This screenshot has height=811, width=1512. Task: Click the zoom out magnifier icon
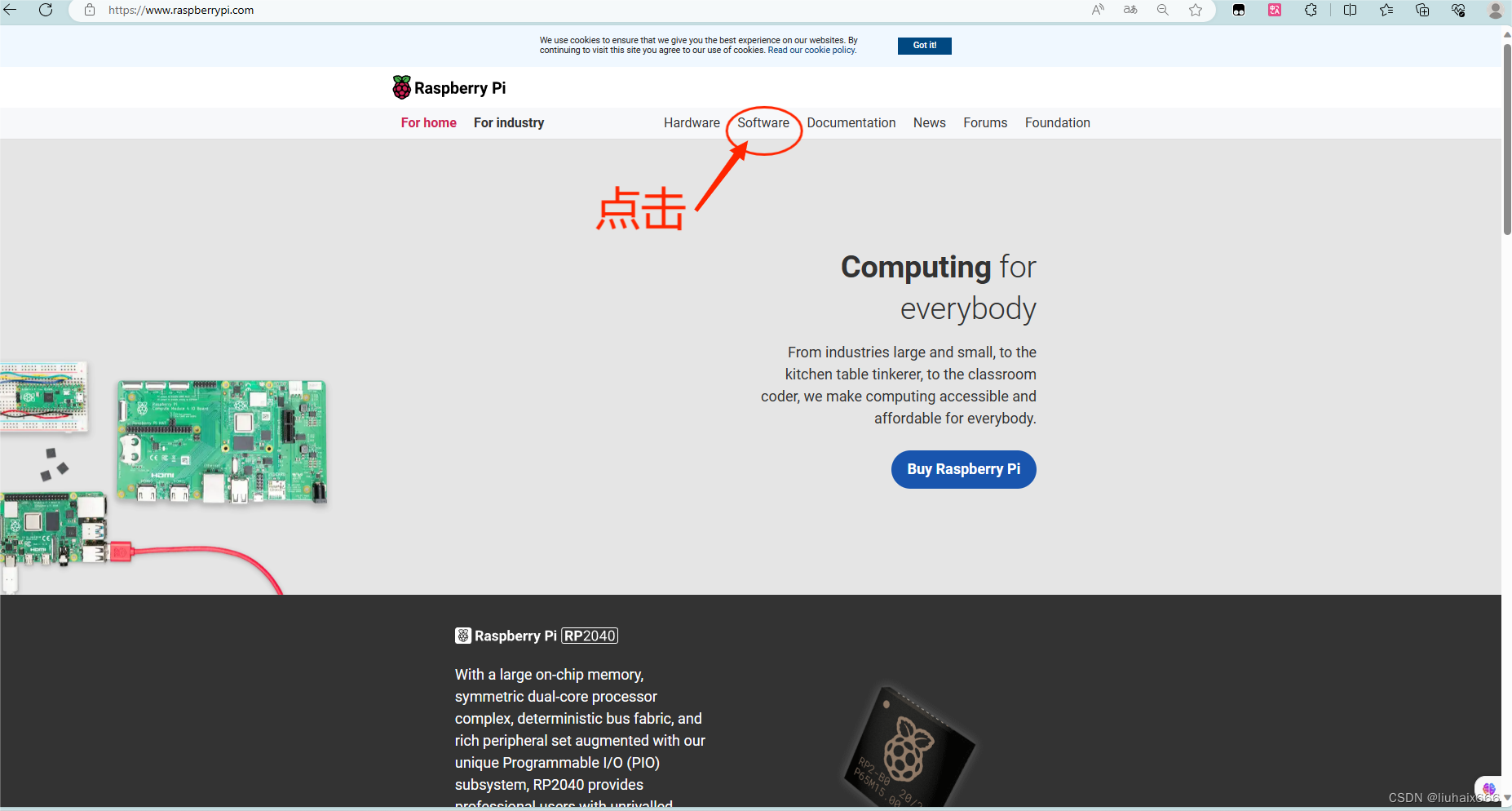click(1163, 10)
